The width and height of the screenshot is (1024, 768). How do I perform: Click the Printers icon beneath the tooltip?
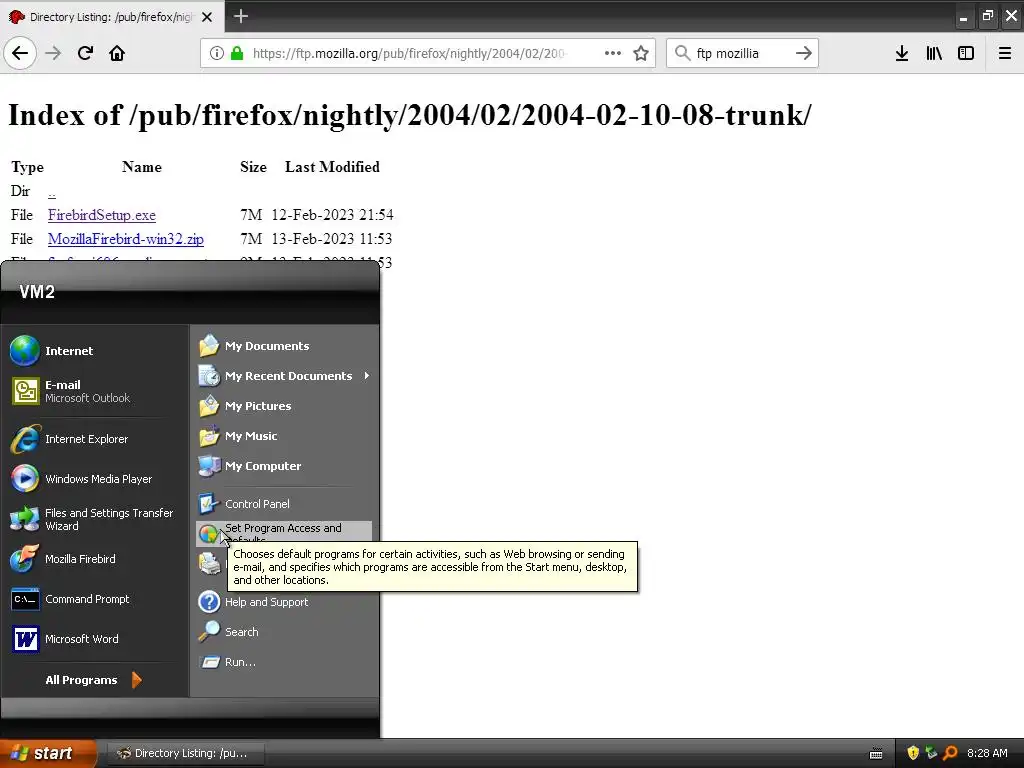tap(210, 563)
